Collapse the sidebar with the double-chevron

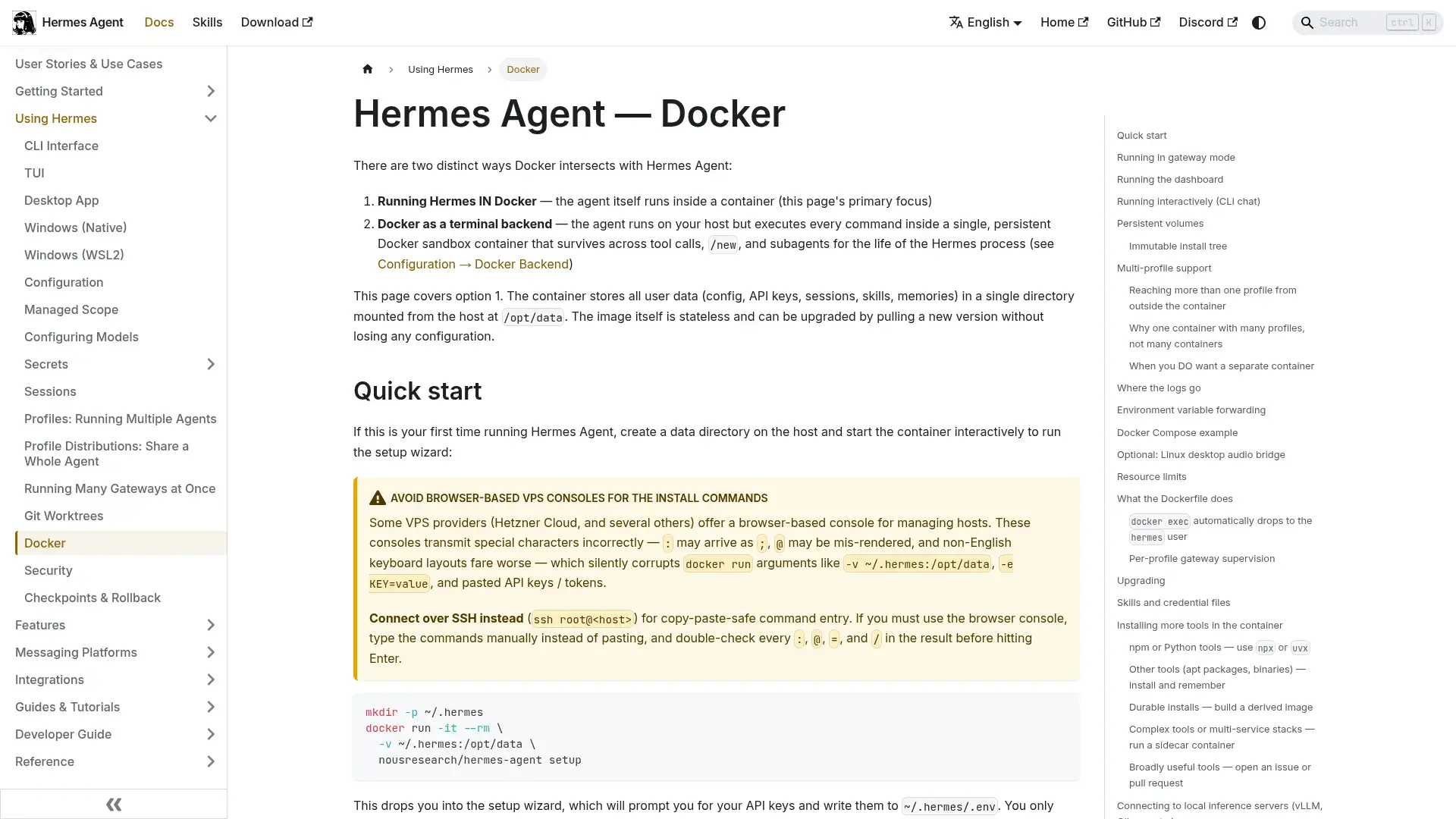coord(114,804)
